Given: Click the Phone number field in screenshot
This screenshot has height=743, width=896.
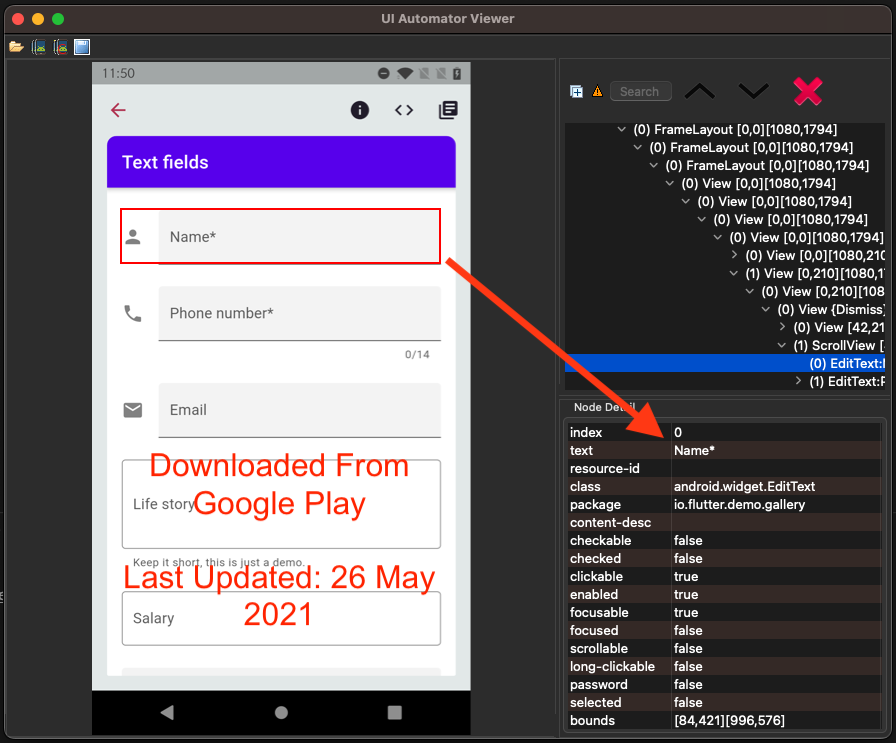Looking at the screenshot, I should 299,313.
